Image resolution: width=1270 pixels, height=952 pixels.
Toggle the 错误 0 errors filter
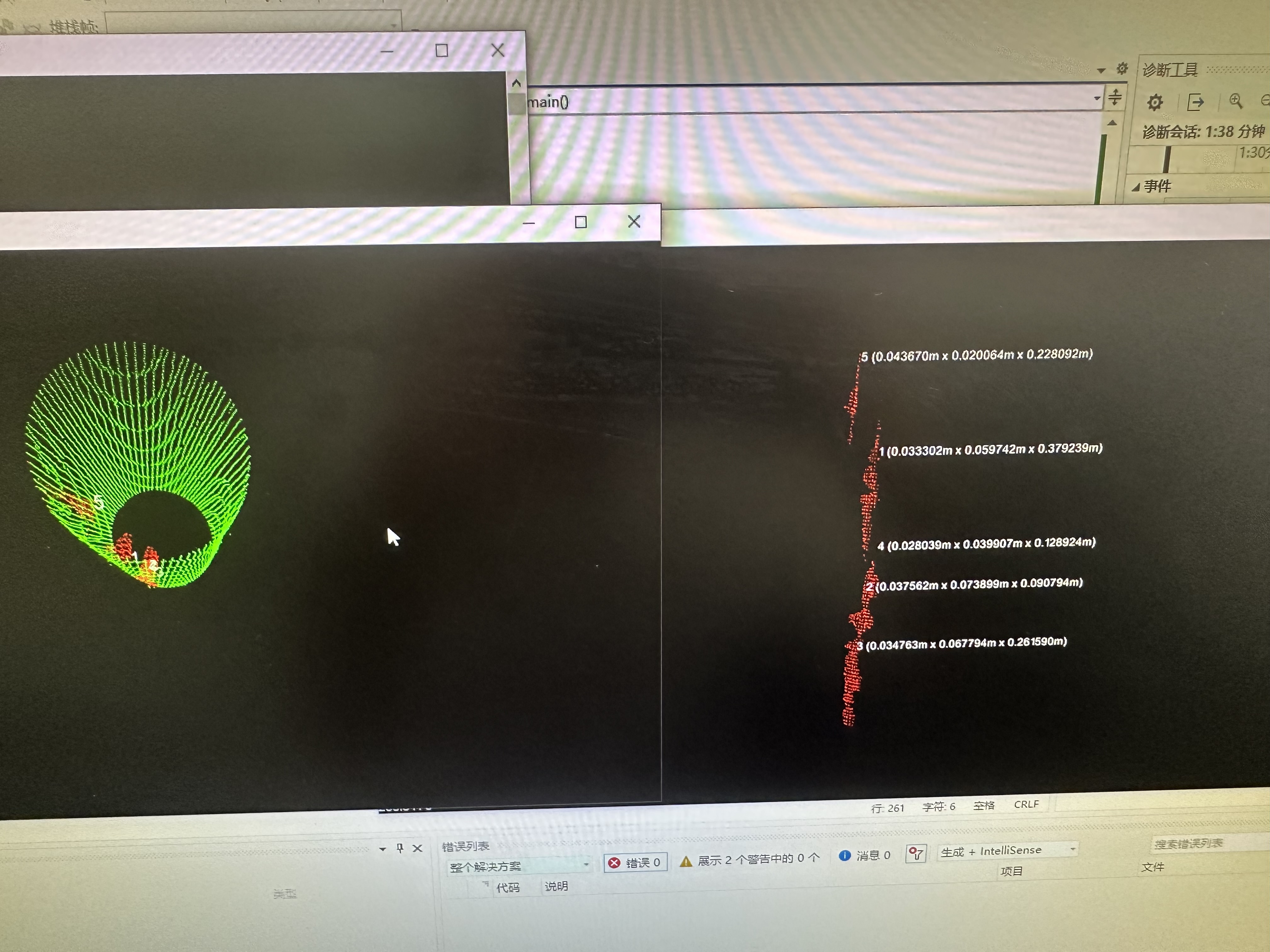(x=635, y=862)
